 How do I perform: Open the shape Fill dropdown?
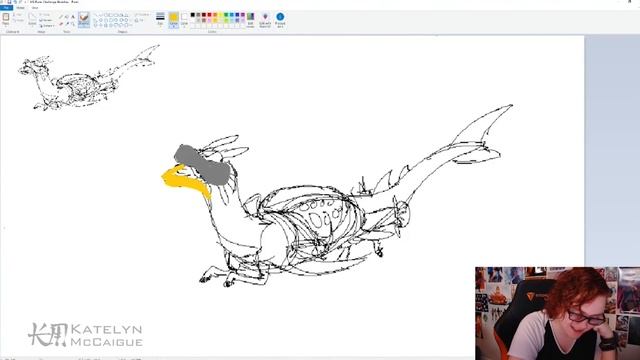139,20
